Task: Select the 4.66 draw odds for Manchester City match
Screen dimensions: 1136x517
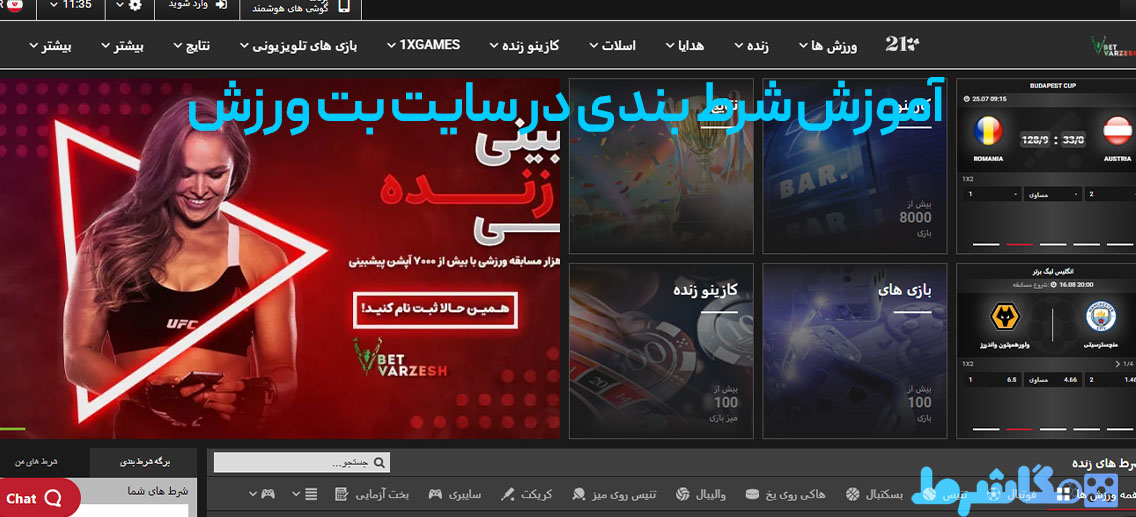Action: [1053, 379]
